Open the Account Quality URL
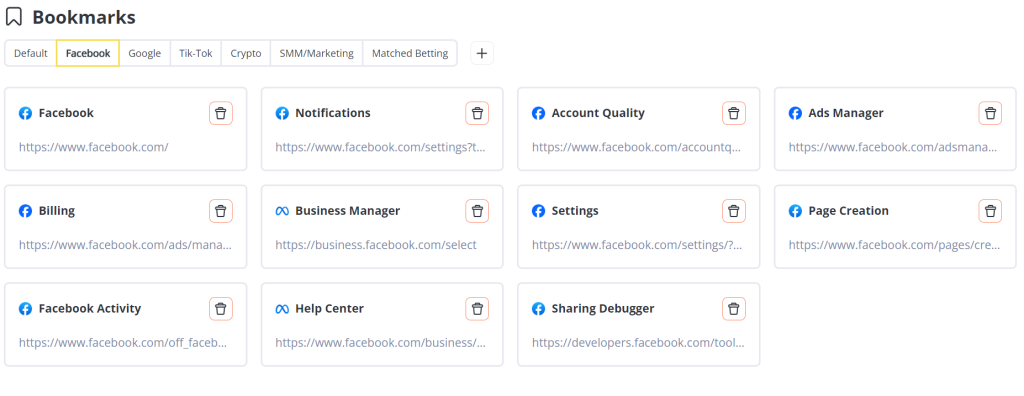 637,147
